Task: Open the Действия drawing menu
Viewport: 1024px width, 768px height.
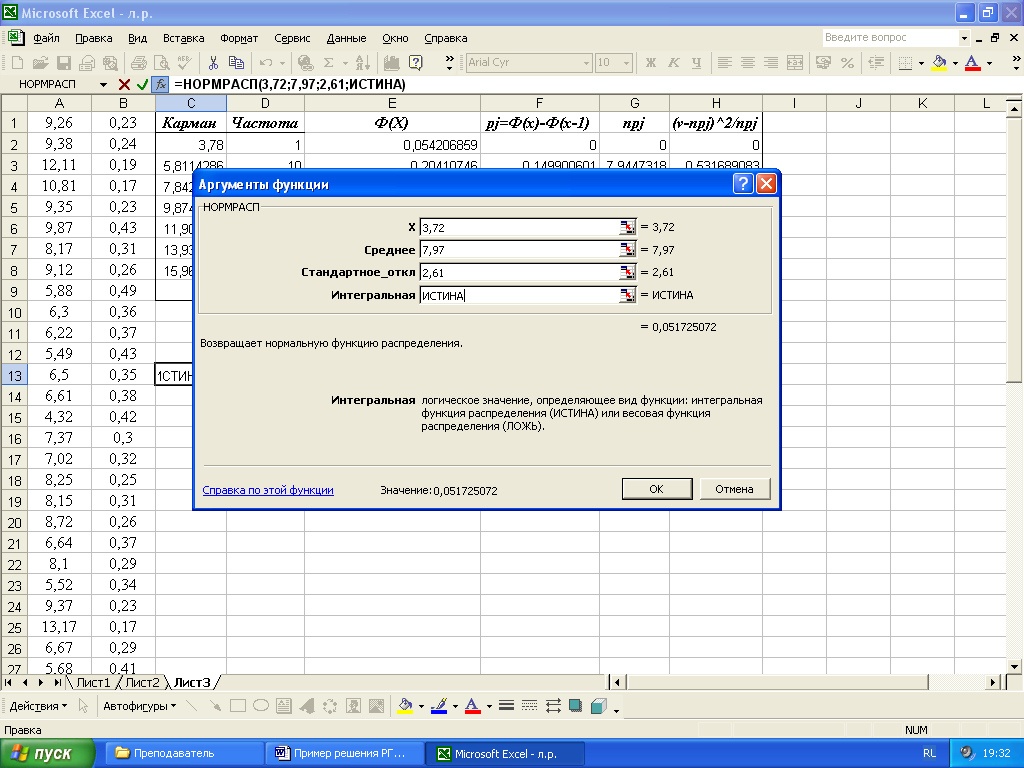Action: [38, 706]
